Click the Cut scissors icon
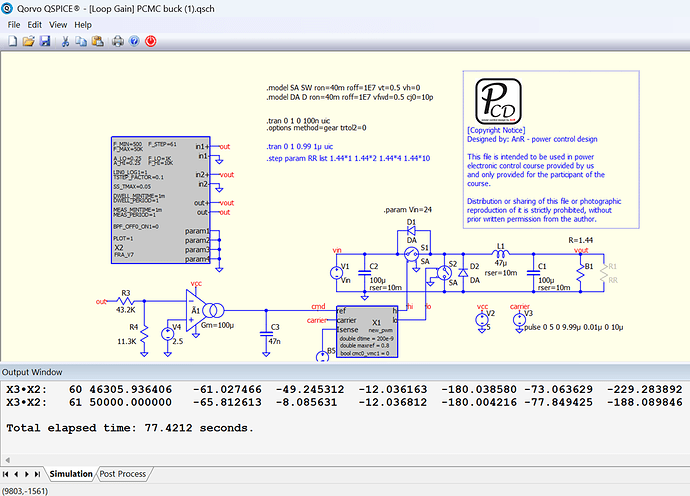 (64, 41)
